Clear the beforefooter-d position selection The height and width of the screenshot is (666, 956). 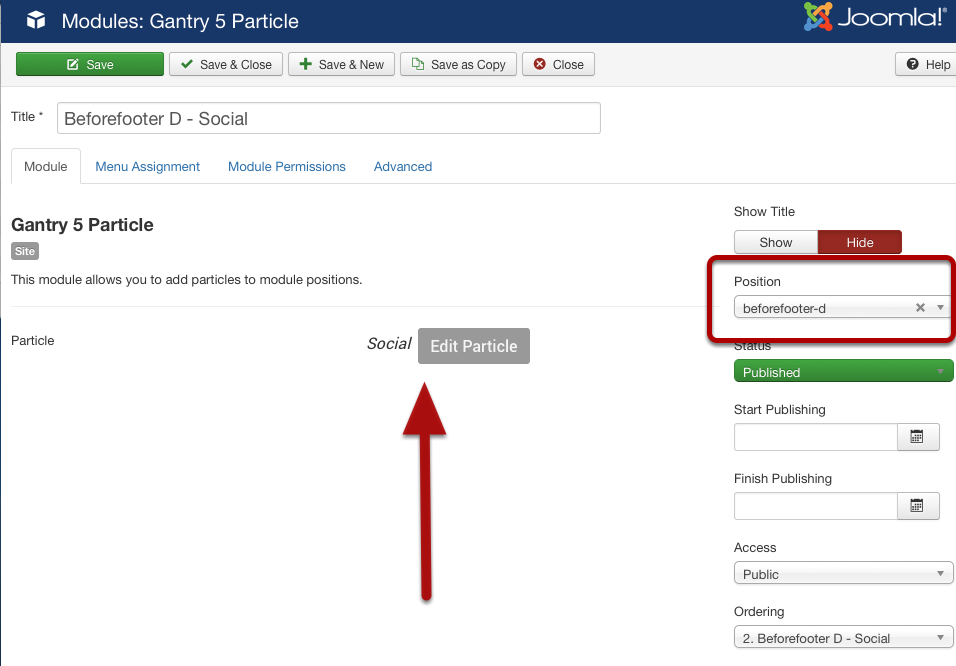pos(920,307)
